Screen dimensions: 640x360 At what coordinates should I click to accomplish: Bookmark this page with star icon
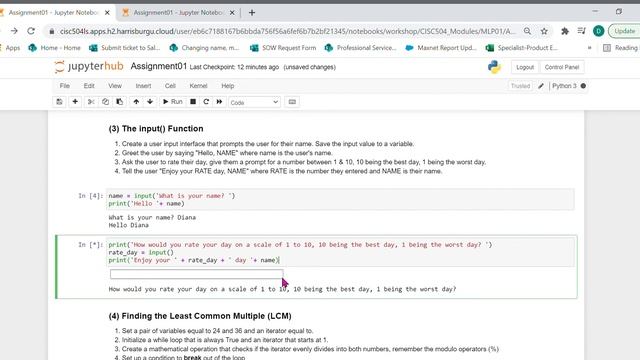[544, 31]
